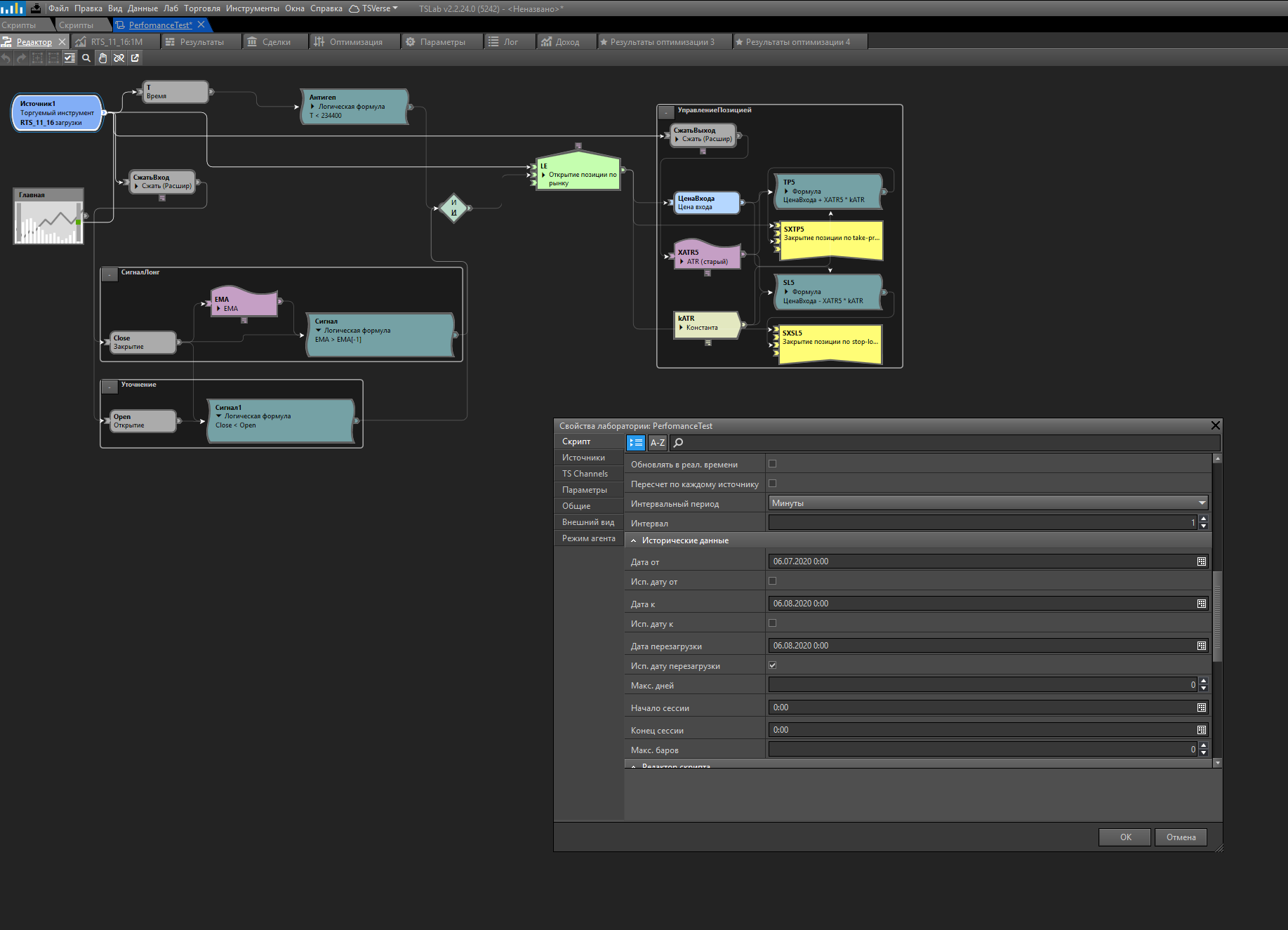Click the 'Дата к' date input field

pos(981,604)
